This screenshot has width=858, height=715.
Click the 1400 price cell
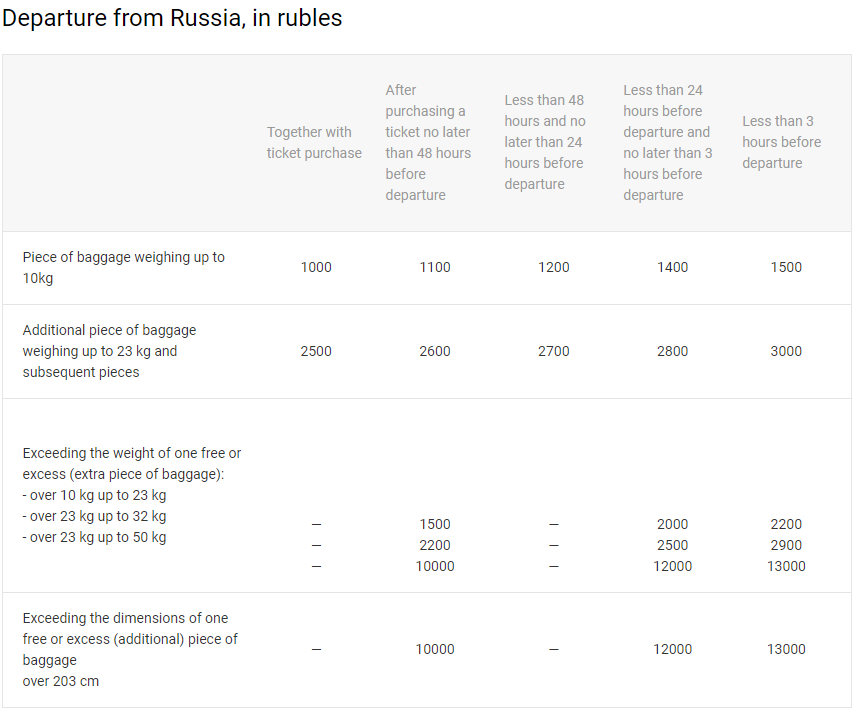point(673,268)
